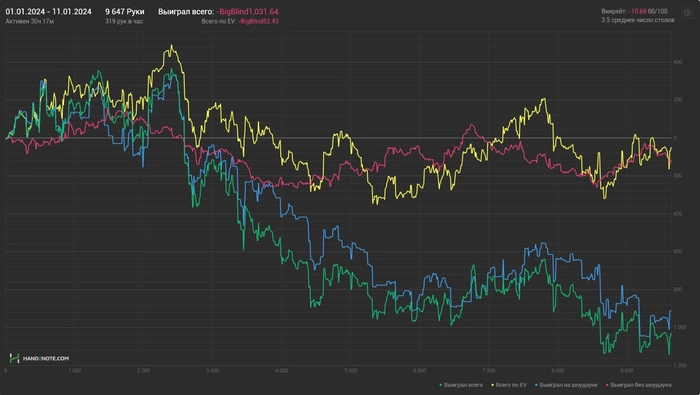
Task: Toggle the Выиграл без шоудауна legend label
Action: [641, 385]
